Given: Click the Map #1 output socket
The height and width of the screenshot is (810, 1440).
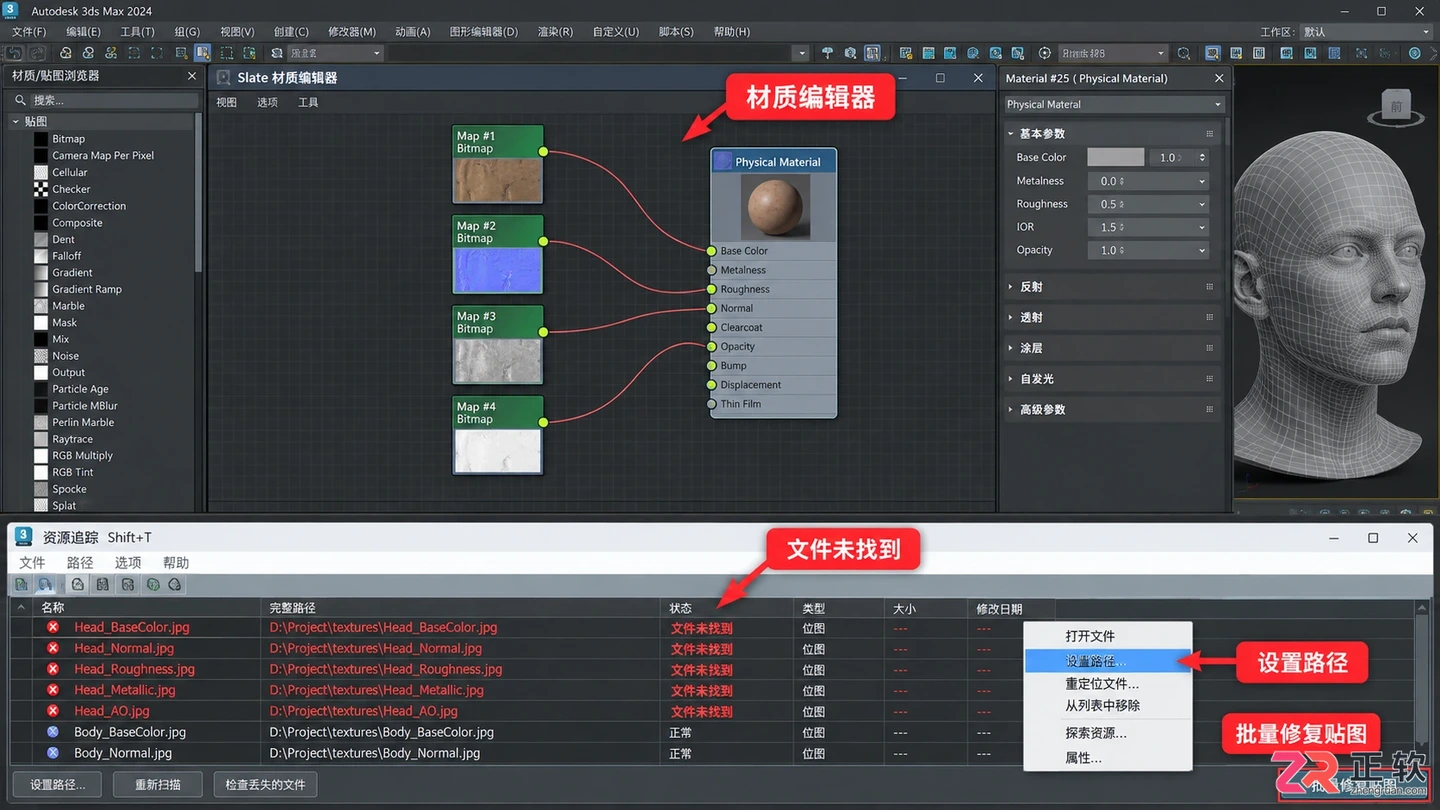Looking at the screenshot, I should click(543, 152).
